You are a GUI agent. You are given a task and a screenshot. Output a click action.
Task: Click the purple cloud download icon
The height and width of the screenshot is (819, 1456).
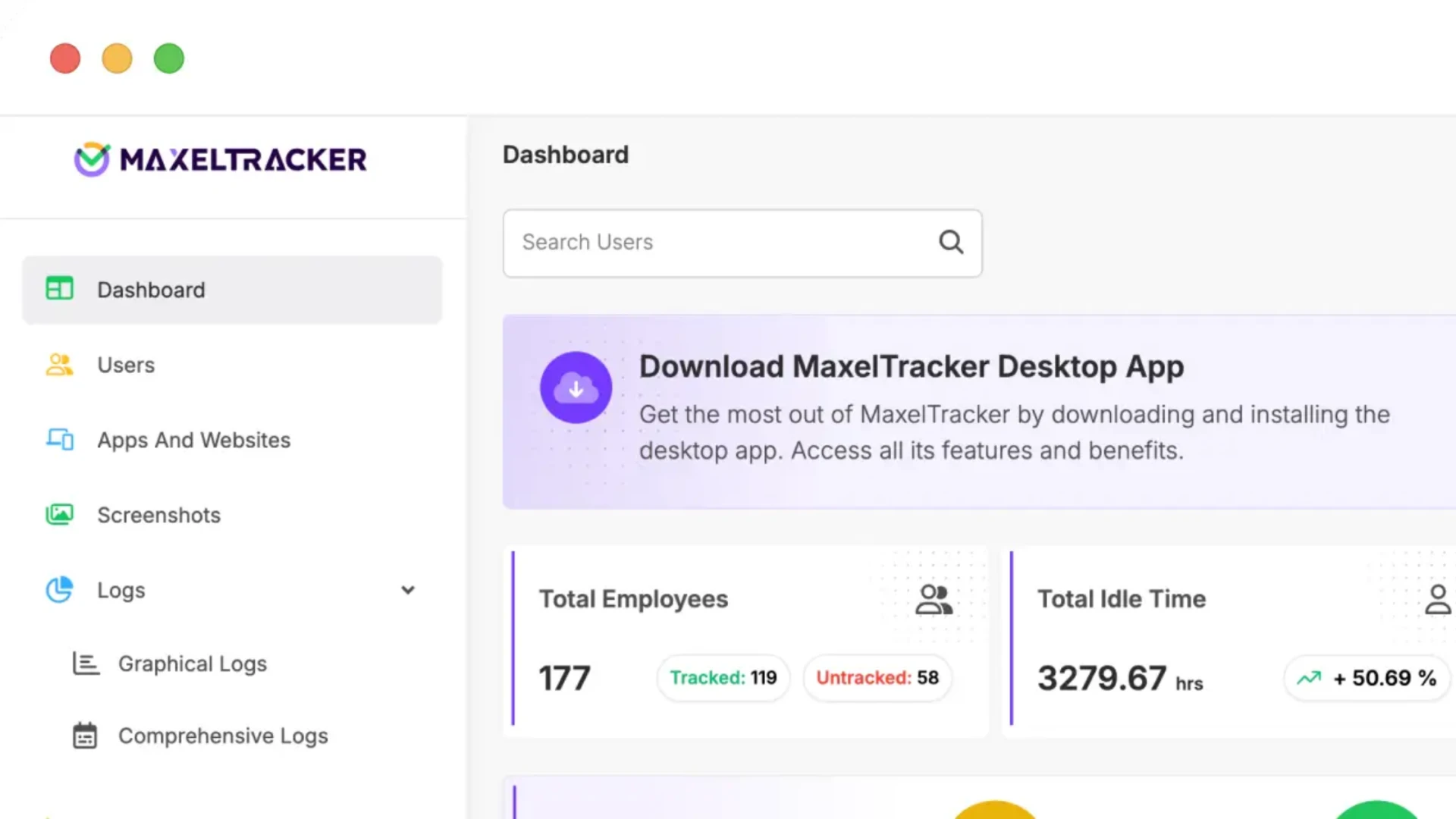(x=576, y=388)
